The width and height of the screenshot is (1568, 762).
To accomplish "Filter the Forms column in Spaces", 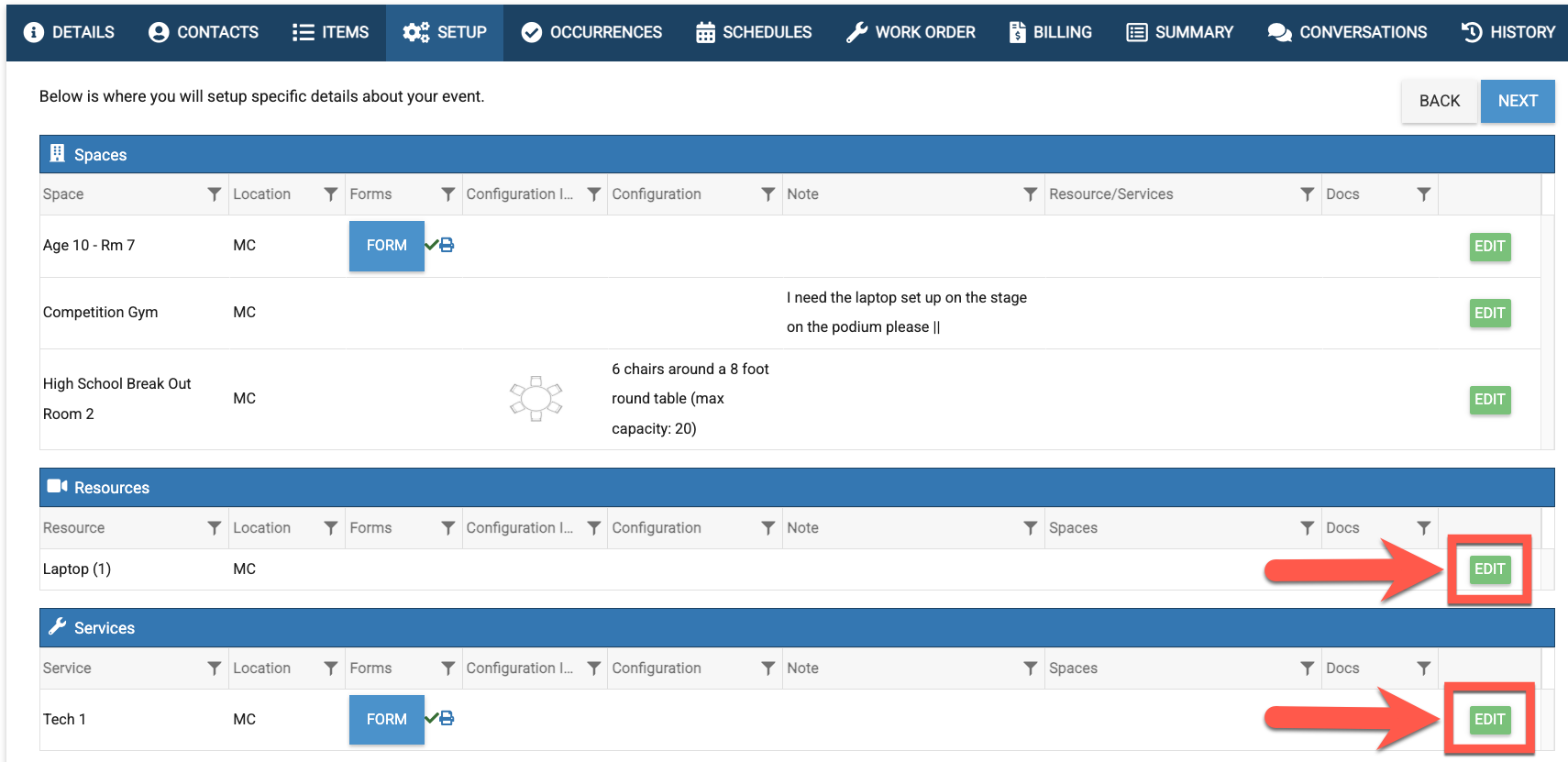I will 448,194.
